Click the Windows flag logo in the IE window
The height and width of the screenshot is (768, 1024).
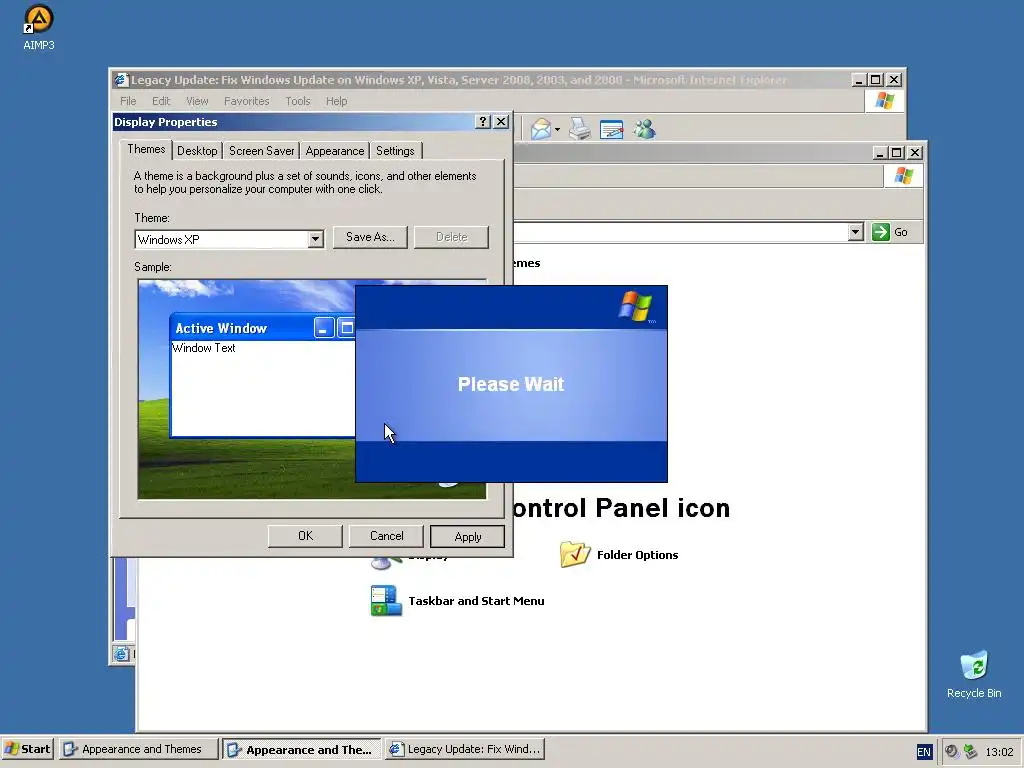[885, 101]
